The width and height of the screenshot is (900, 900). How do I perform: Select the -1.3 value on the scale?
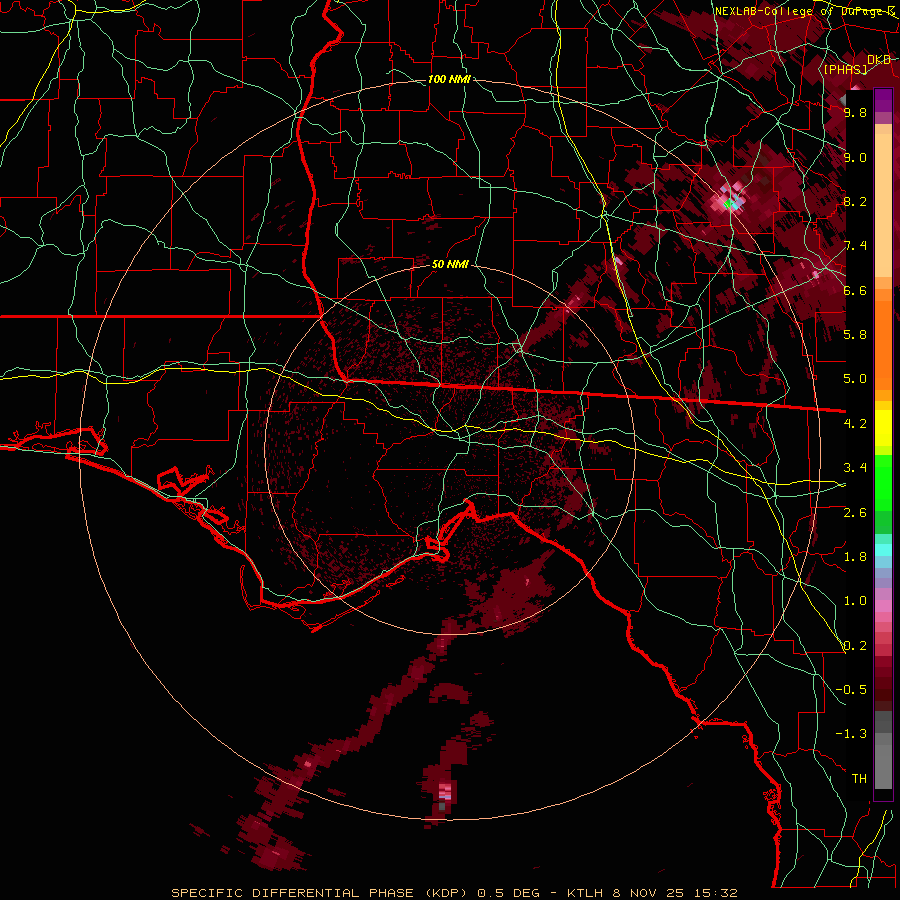click(851, 734)
